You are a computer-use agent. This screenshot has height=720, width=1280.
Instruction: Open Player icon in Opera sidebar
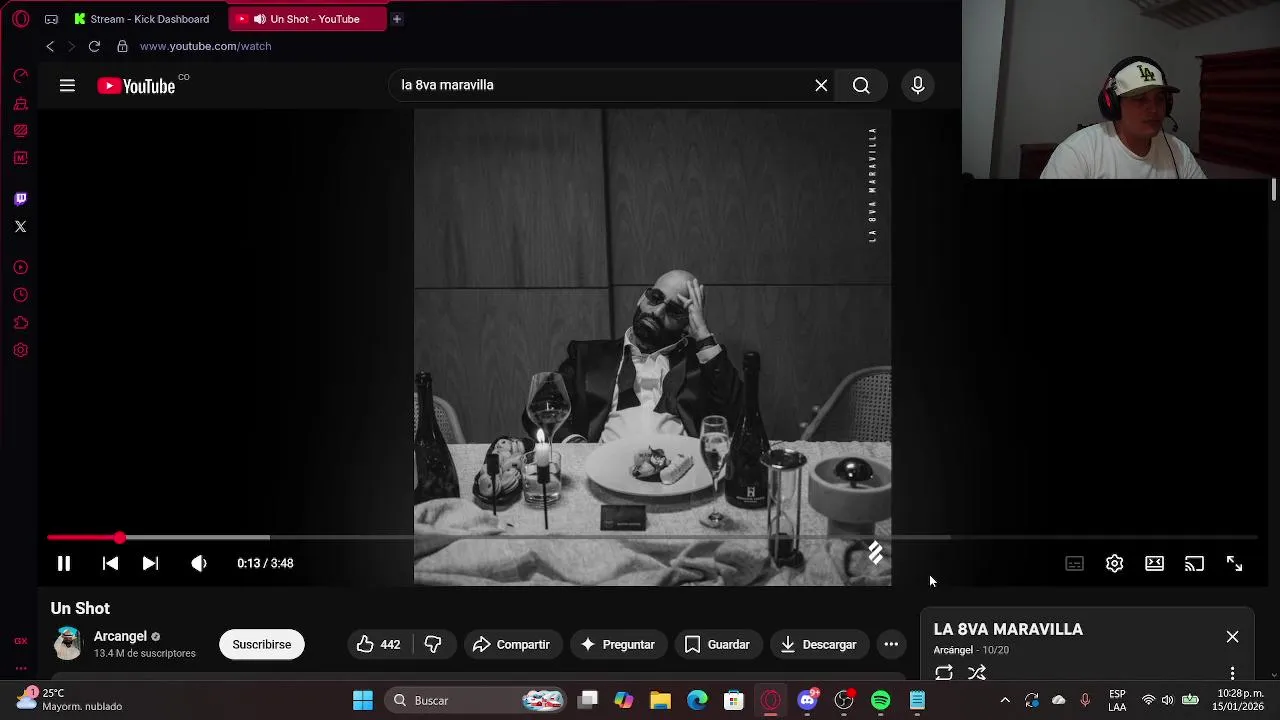(x=20, y=268)
